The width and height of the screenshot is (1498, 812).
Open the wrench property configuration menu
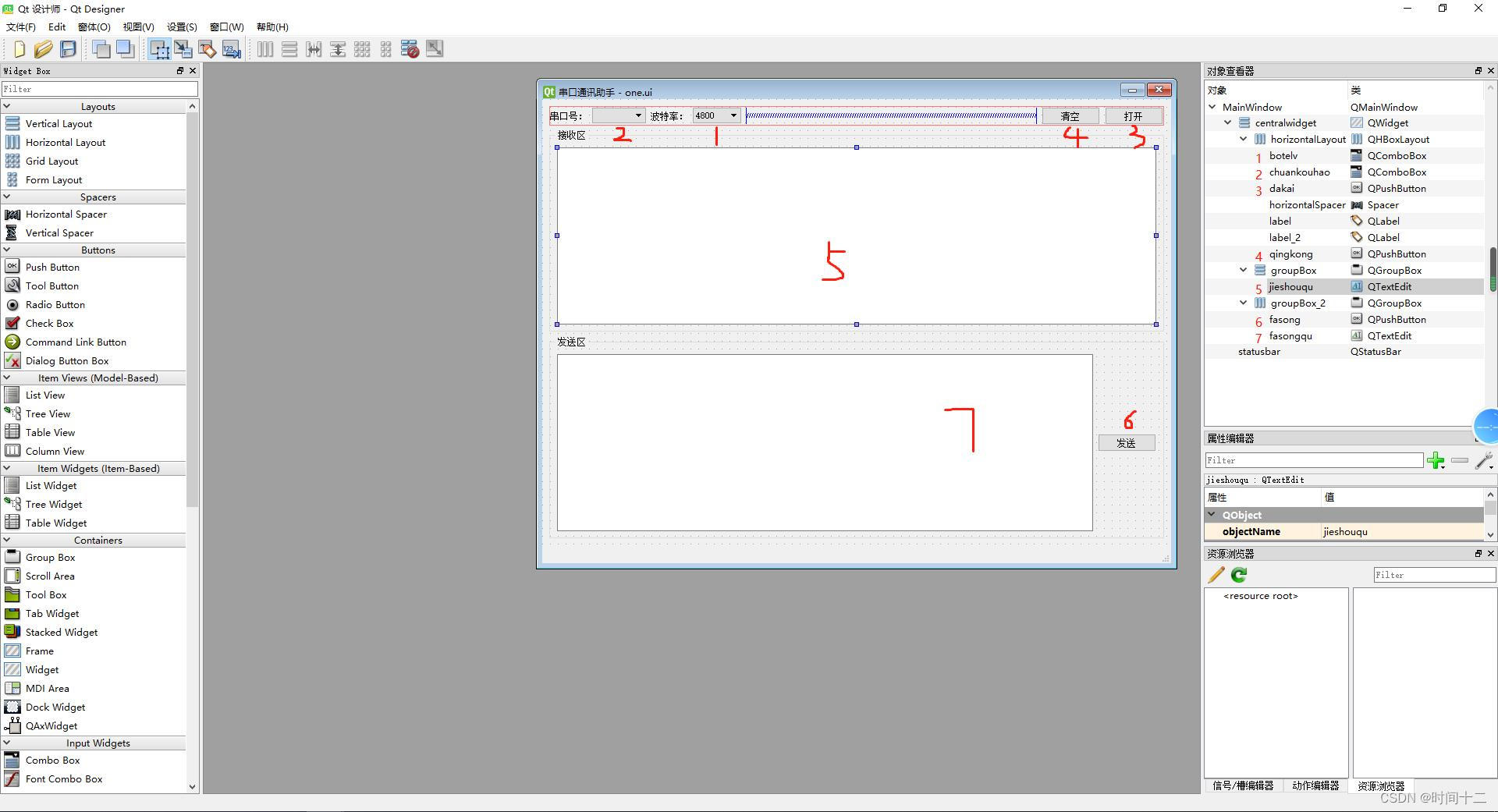(1485, 460)
